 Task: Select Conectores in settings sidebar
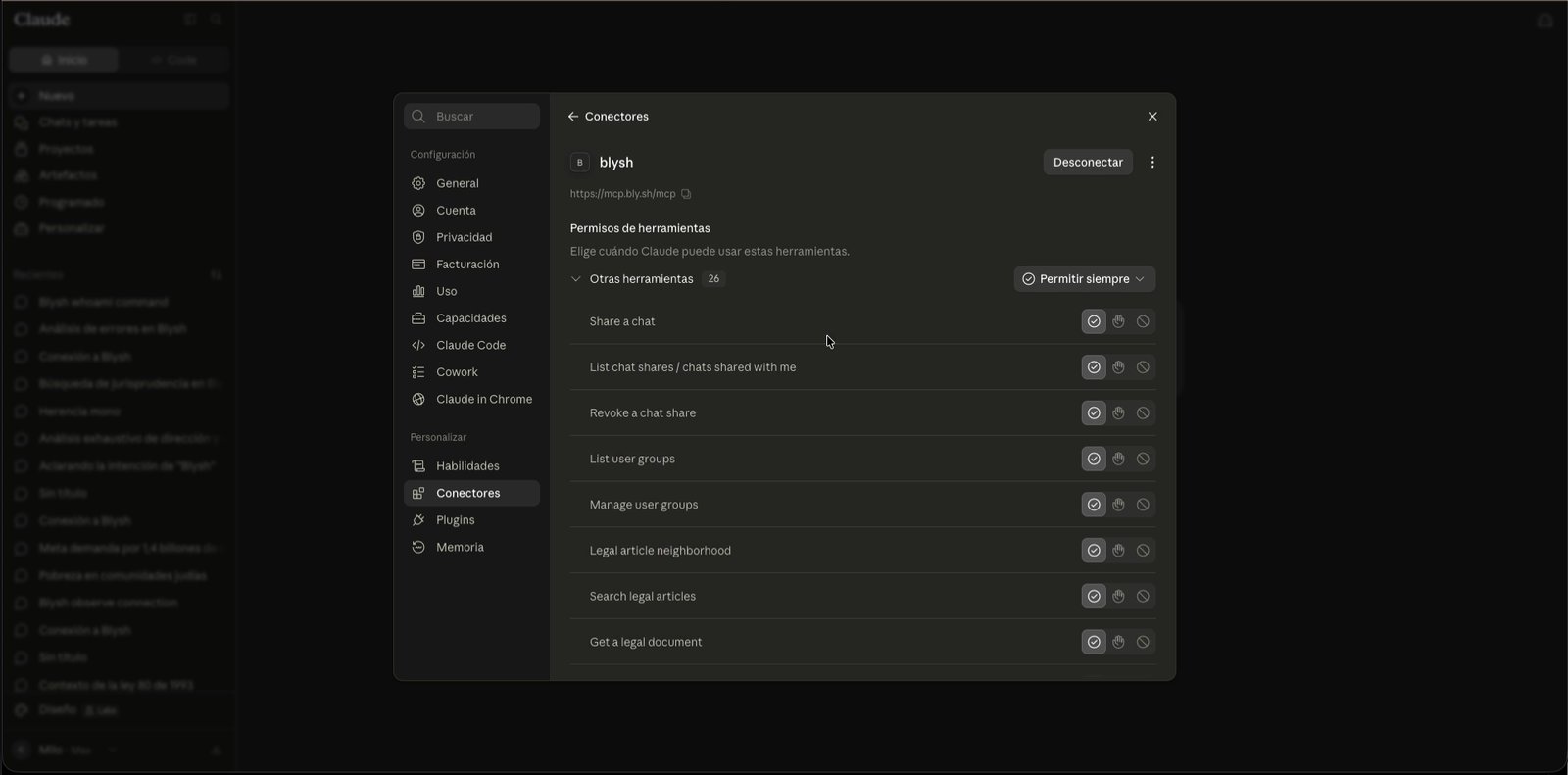point(471,493)
